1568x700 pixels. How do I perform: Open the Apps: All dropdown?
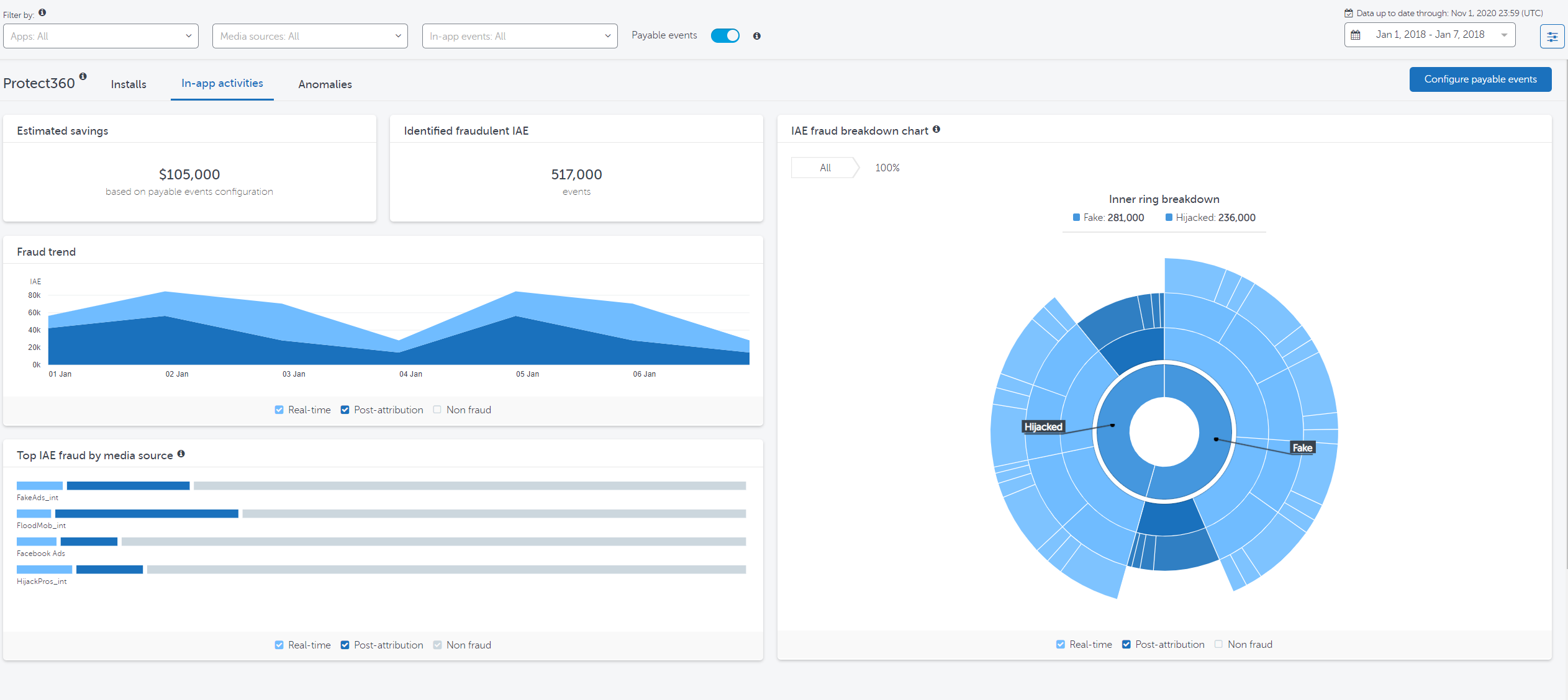coord(101,36)
